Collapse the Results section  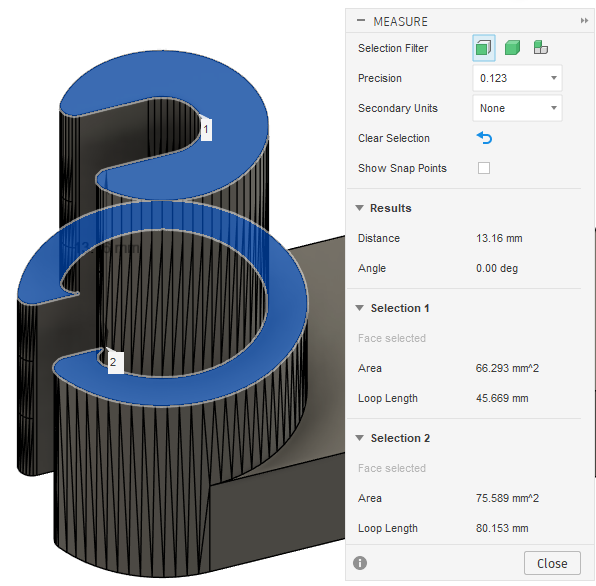[x=359, y=208]
